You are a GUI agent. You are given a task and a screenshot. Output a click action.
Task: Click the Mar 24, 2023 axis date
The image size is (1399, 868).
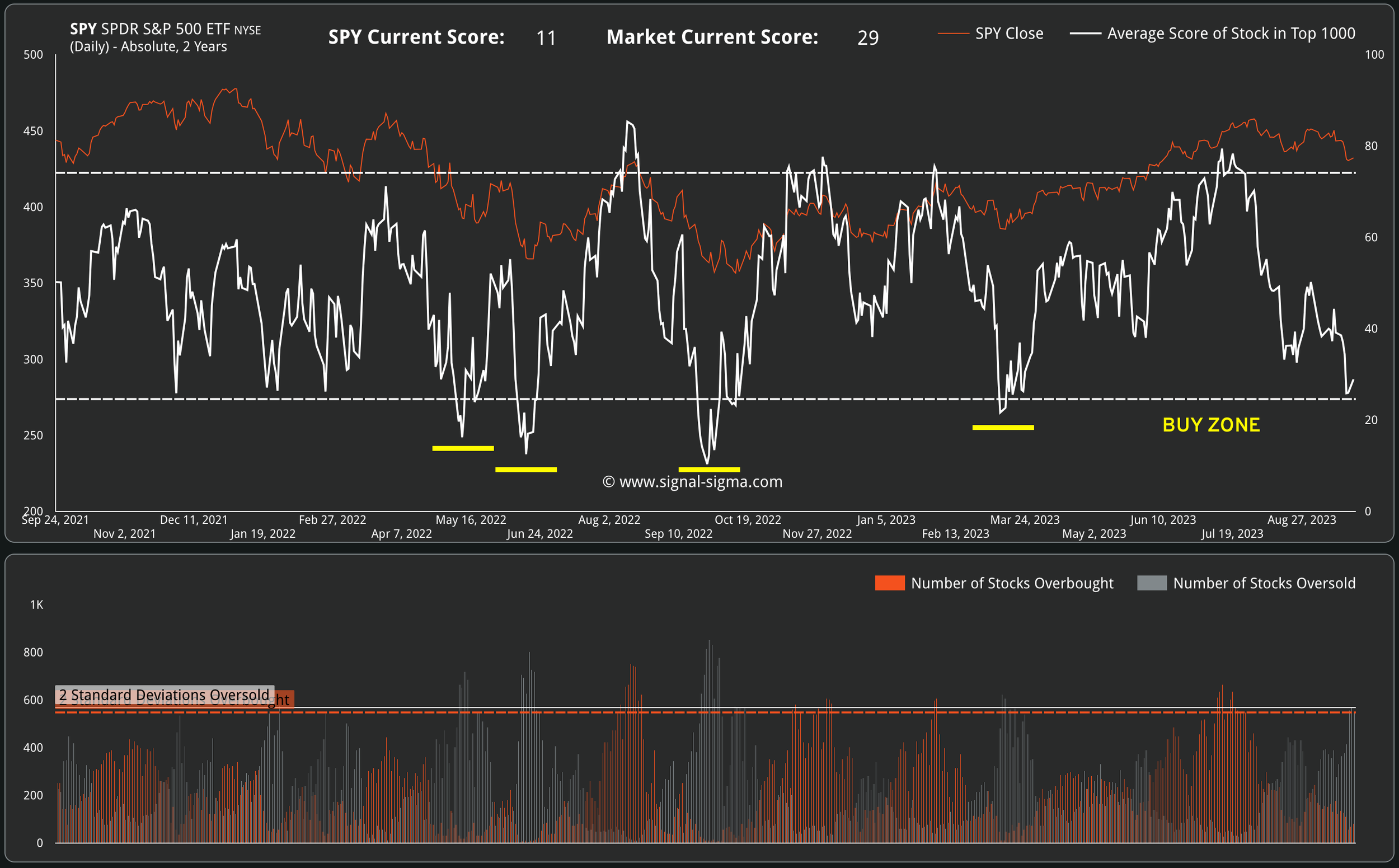pyautogui.click(x=1025, y=519)
